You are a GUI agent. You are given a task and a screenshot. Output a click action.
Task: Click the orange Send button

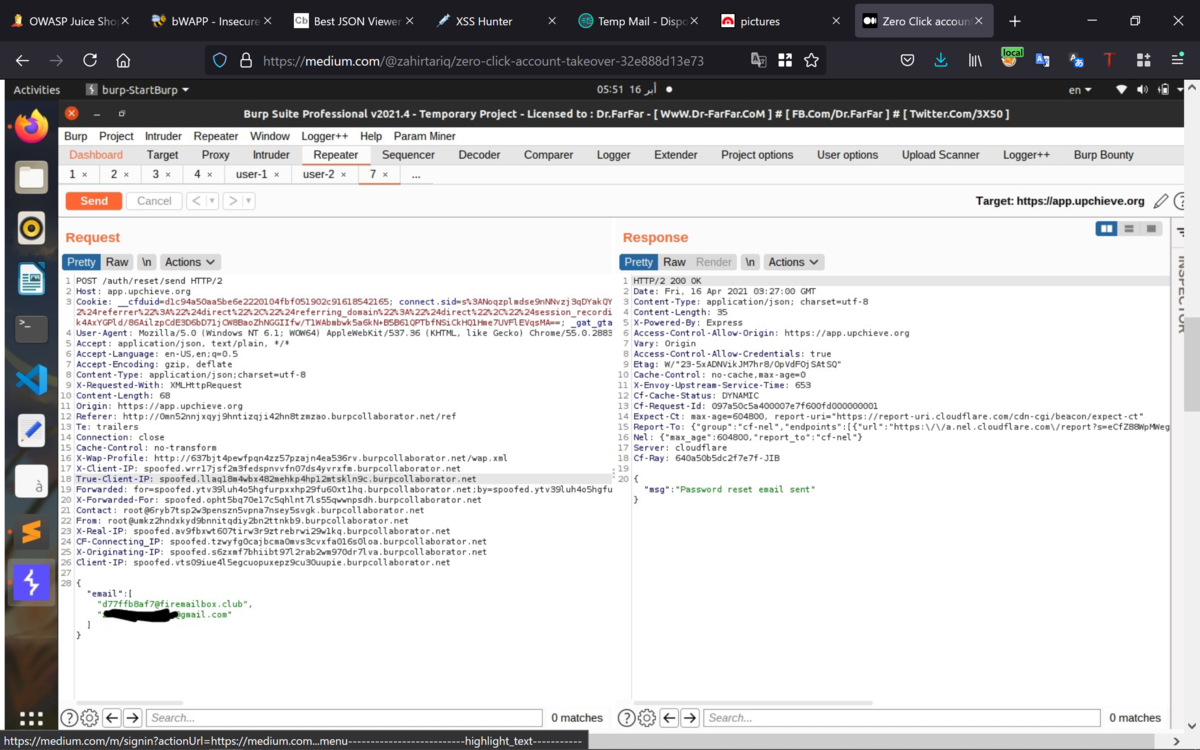pyautogui.click(x=94, y=201)
